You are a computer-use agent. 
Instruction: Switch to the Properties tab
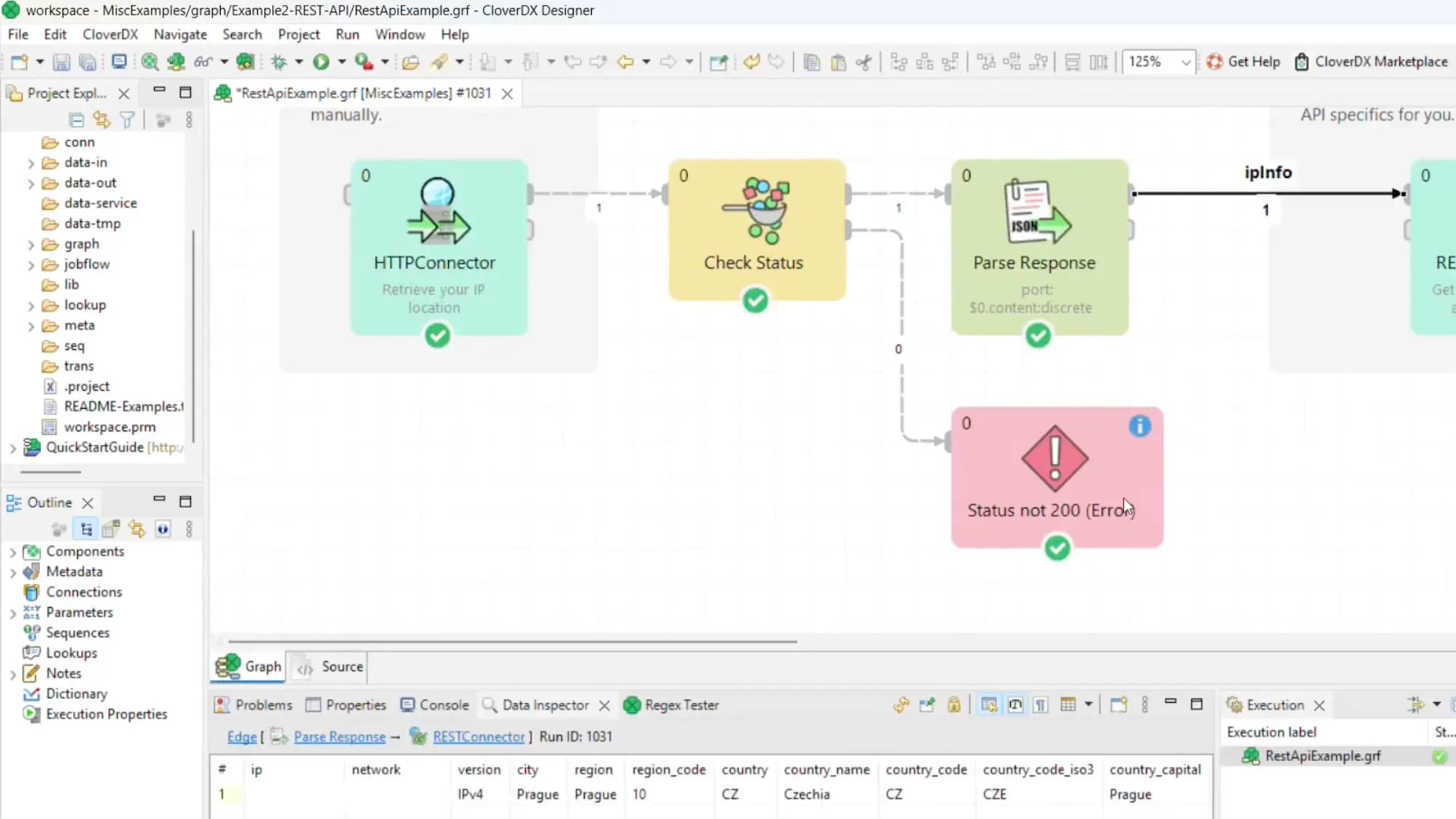[x=346, y=705]
